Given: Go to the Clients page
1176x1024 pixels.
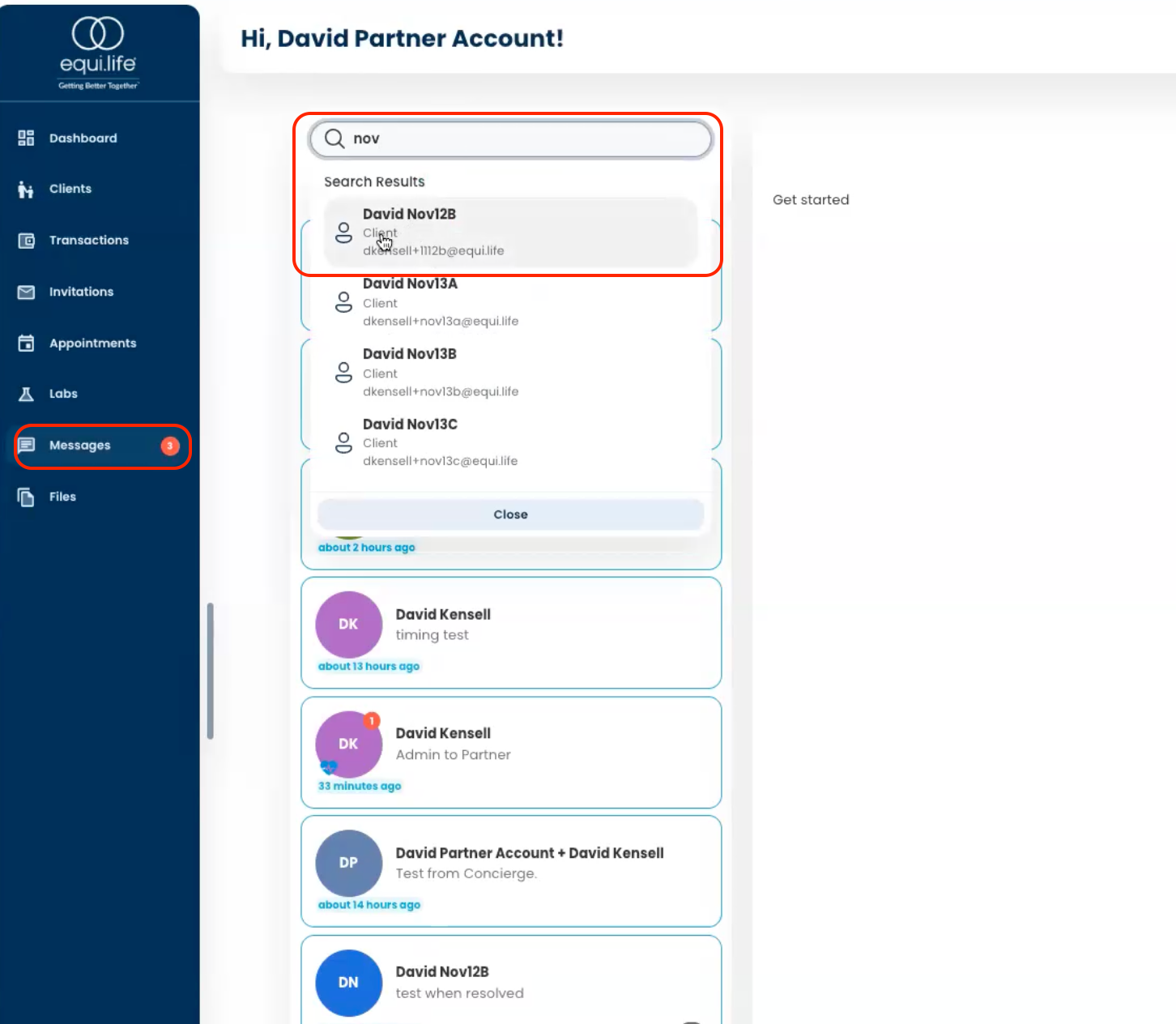Looking at the screenshot, I should click(70, 189).
